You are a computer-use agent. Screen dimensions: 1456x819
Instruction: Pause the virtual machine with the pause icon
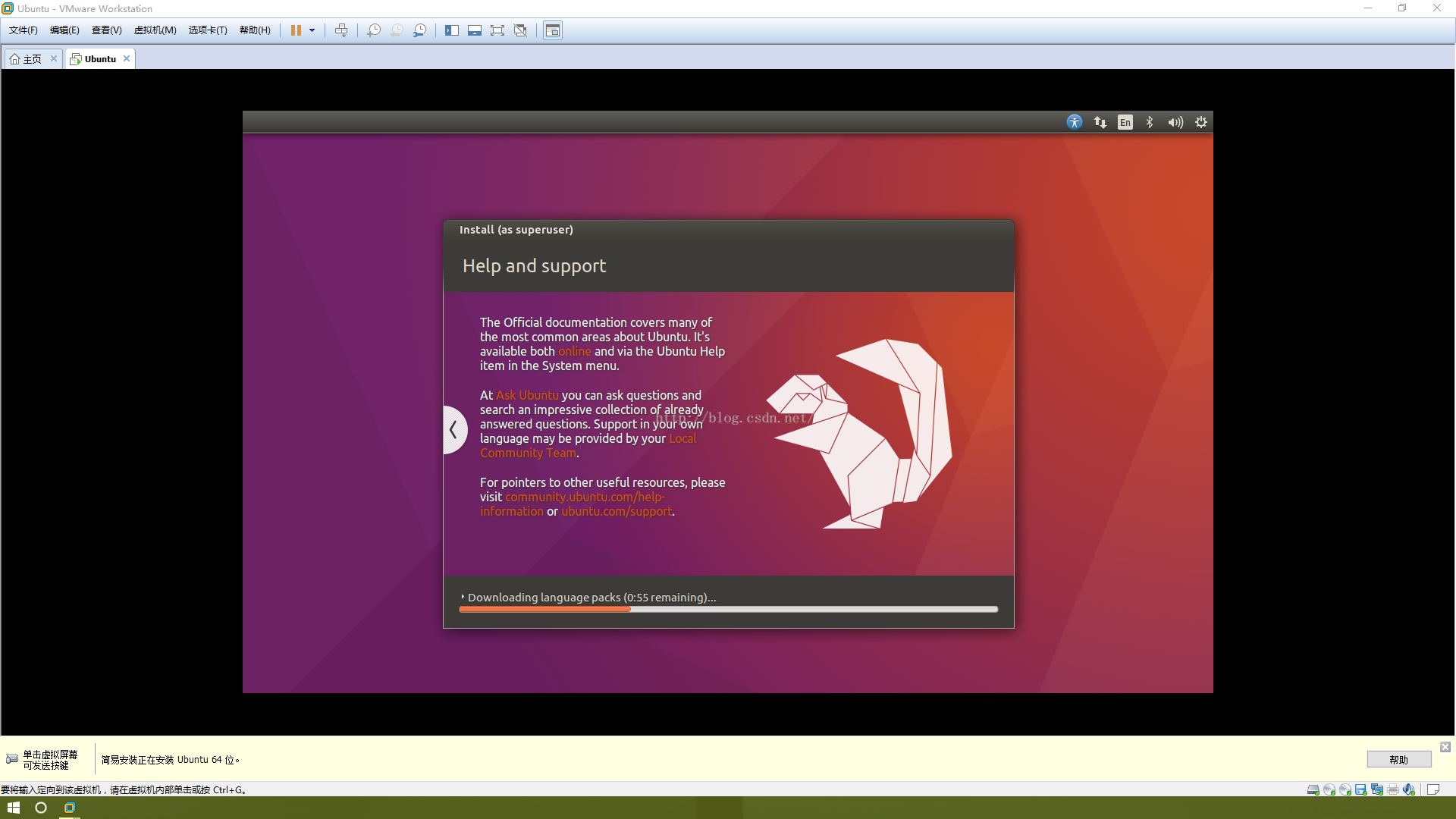pyautogui.click(x=296, y=30)
